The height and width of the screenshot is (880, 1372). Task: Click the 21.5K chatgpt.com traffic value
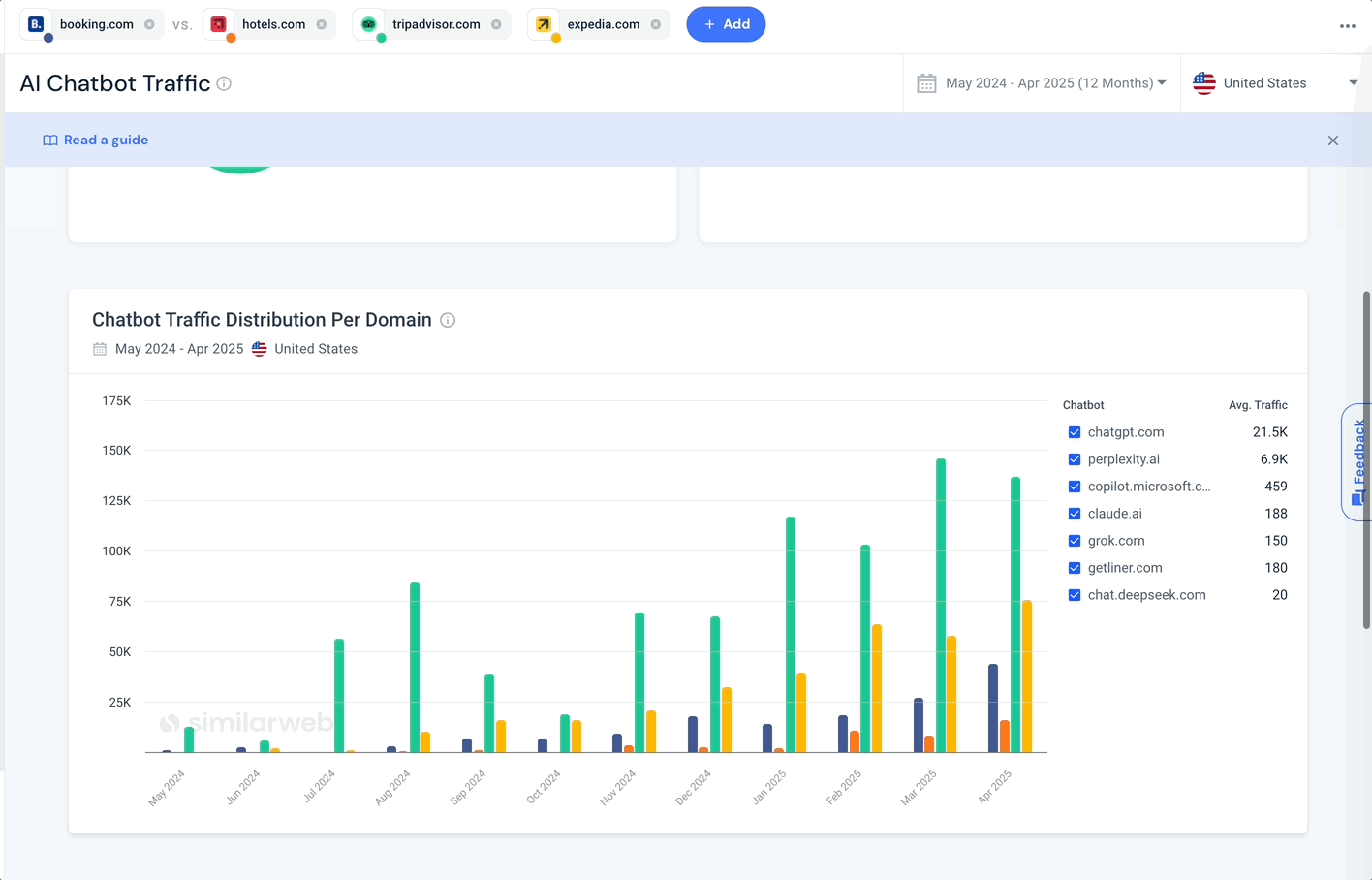tap(1269, 432)
